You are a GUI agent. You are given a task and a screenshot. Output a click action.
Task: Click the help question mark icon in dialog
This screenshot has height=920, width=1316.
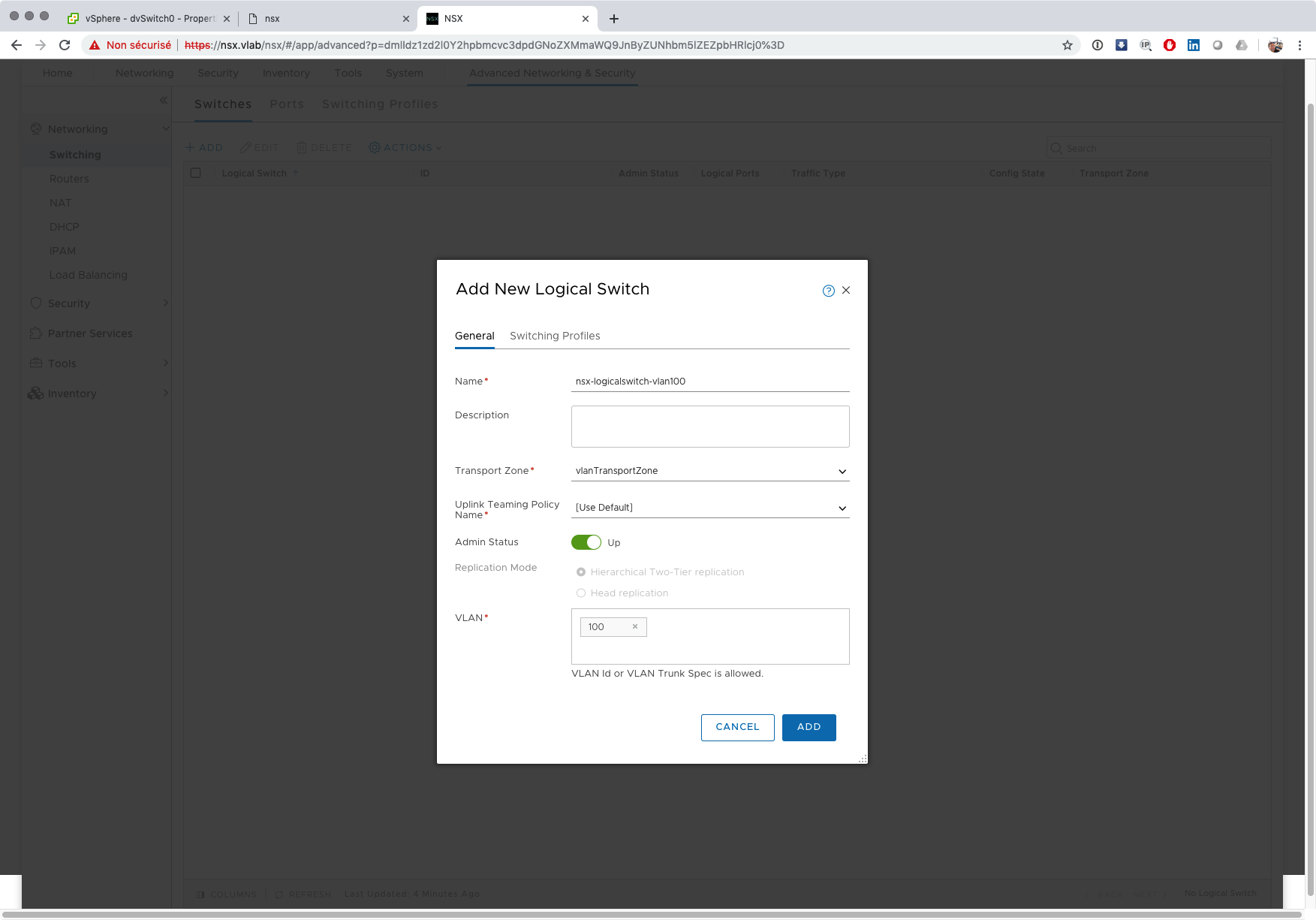tap(828, 291)
